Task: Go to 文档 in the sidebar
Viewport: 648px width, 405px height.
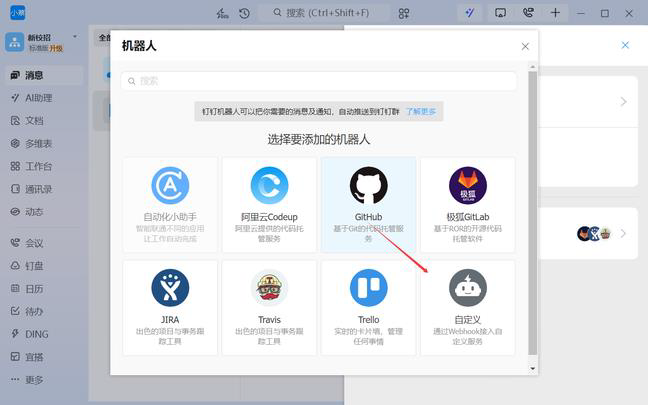Action: pyautogui.click(x=44, y=121)
